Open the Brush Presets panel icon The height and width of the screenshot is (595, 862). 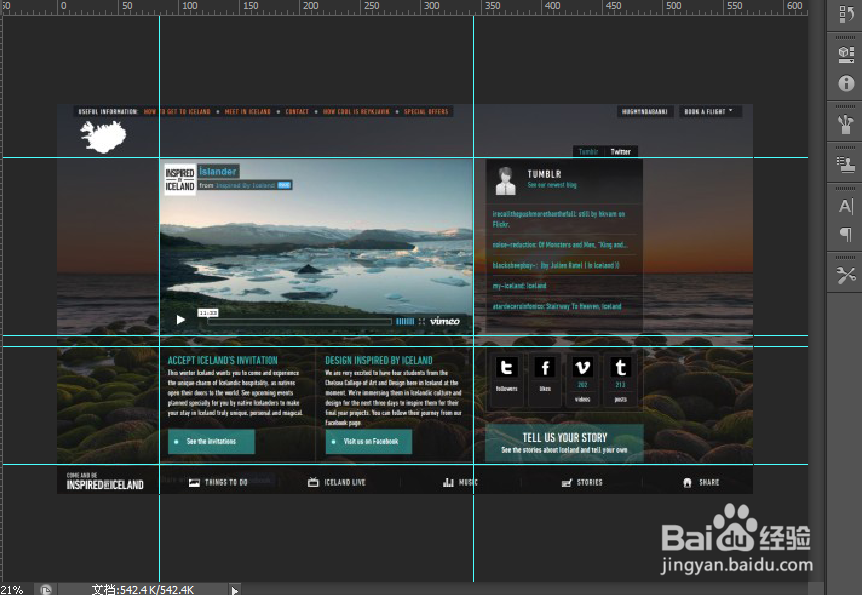pyautogui.click(x=846, y=124)
